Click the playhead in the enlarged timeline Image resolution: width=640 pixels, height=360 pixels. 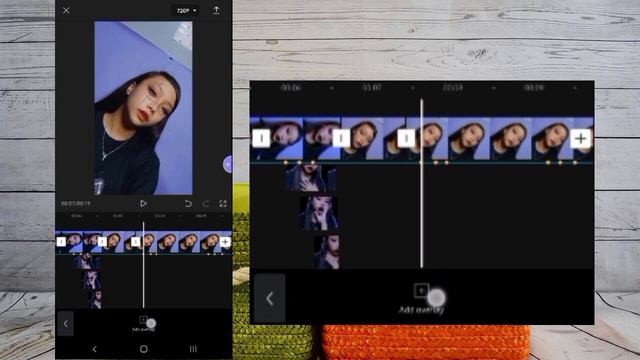(422, 183)
